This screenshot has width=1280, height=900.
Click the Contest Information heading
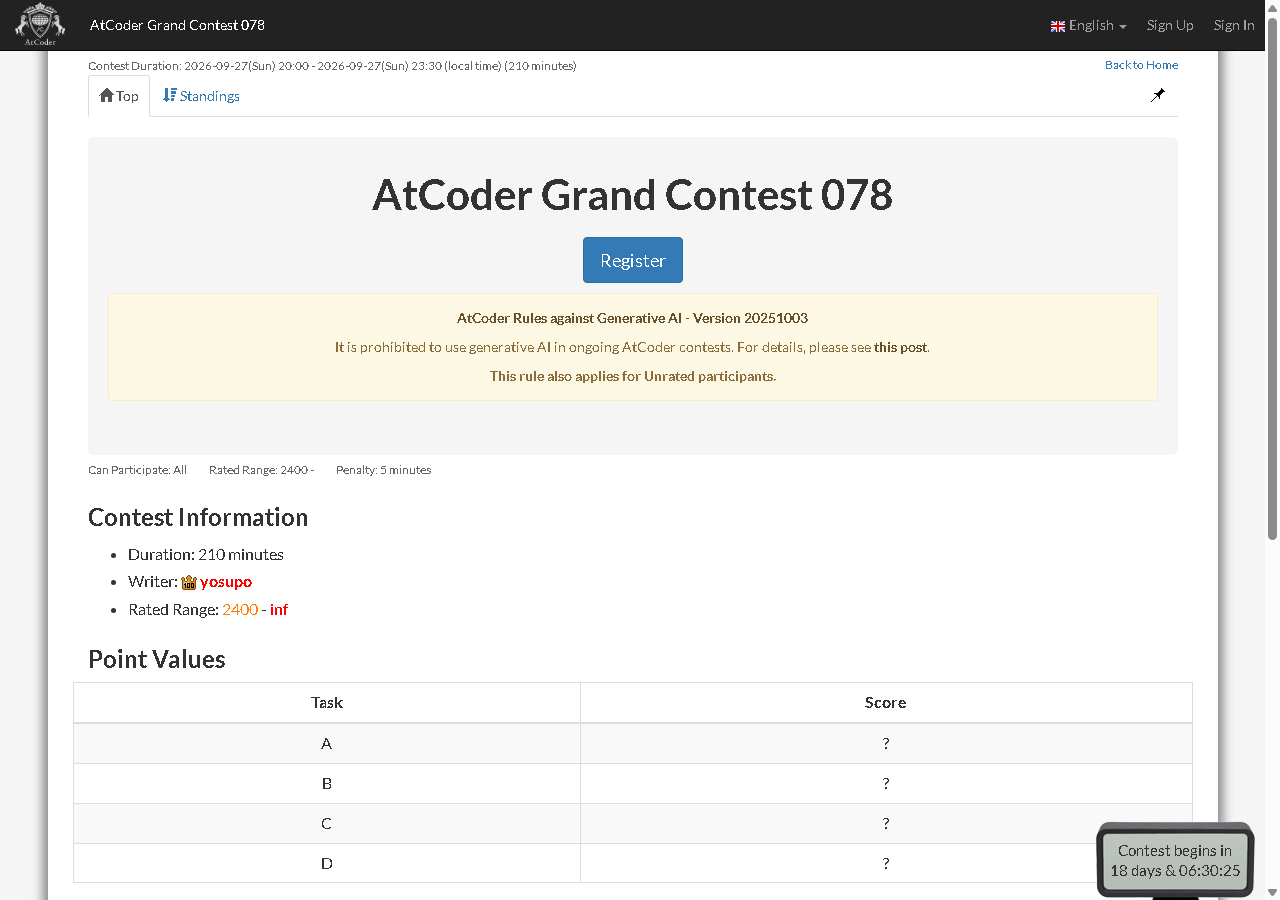click(198, 517)
